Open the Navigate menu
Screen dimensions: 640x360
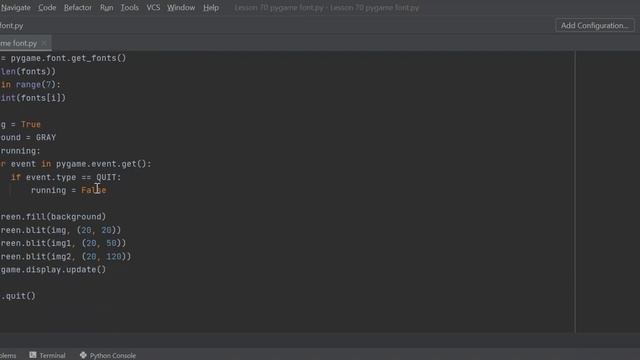click(x=16, y=8)
